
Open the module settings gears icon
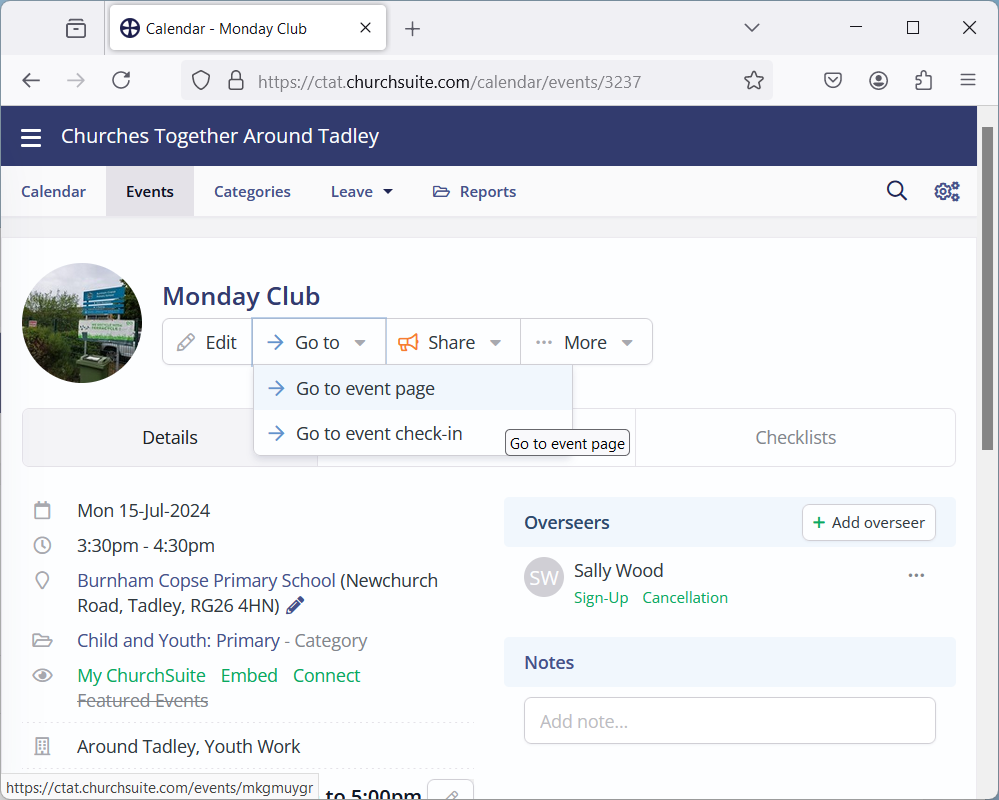click(947, 191)
